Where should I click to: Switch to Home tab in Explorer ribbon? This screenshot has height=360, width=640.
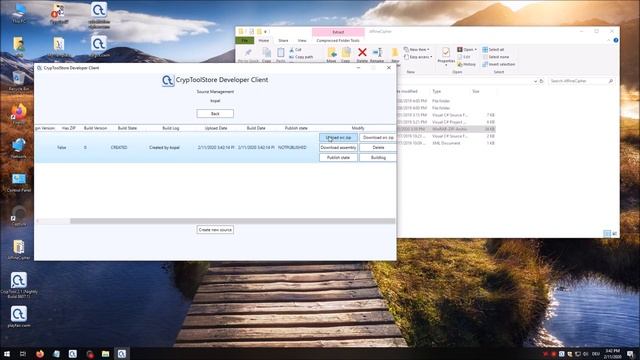coord(264,40)
